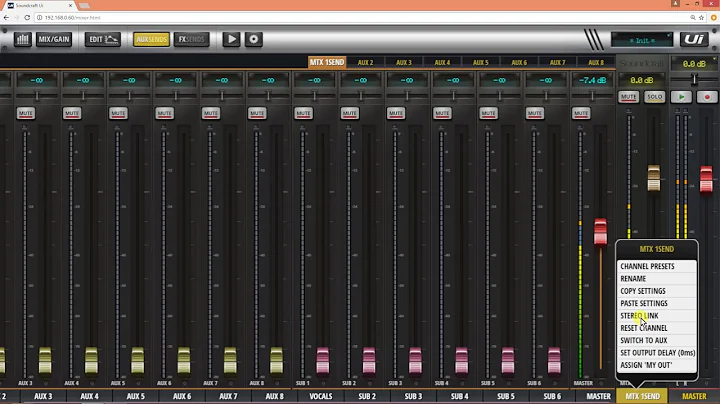Click the red record button in the master section

tap(707, 97)
